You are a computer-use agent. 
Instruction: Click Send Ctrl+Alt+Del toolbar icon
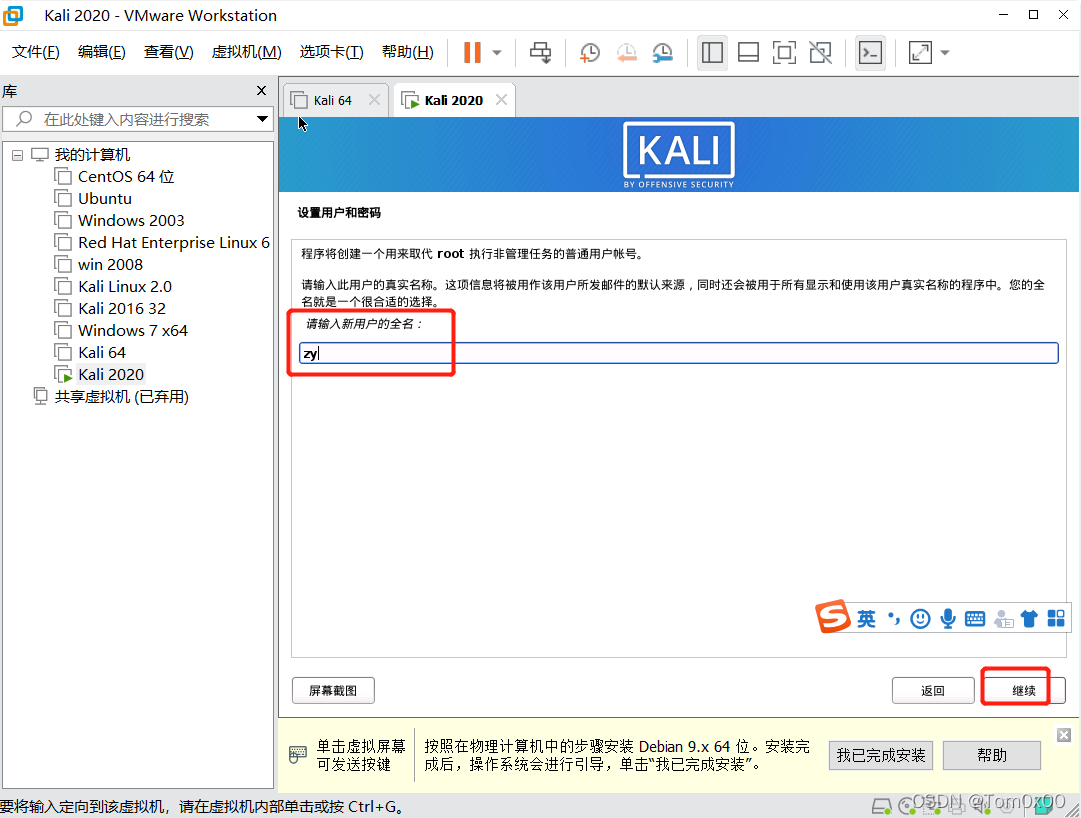pos(540,52)
